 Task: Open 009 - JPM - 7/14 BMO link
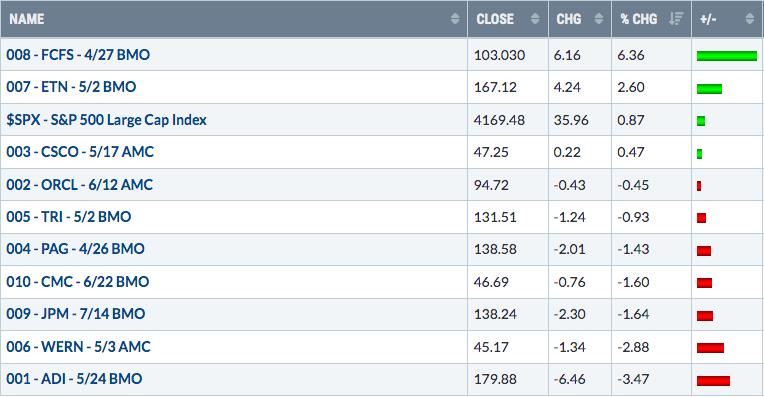pos(76,314)
